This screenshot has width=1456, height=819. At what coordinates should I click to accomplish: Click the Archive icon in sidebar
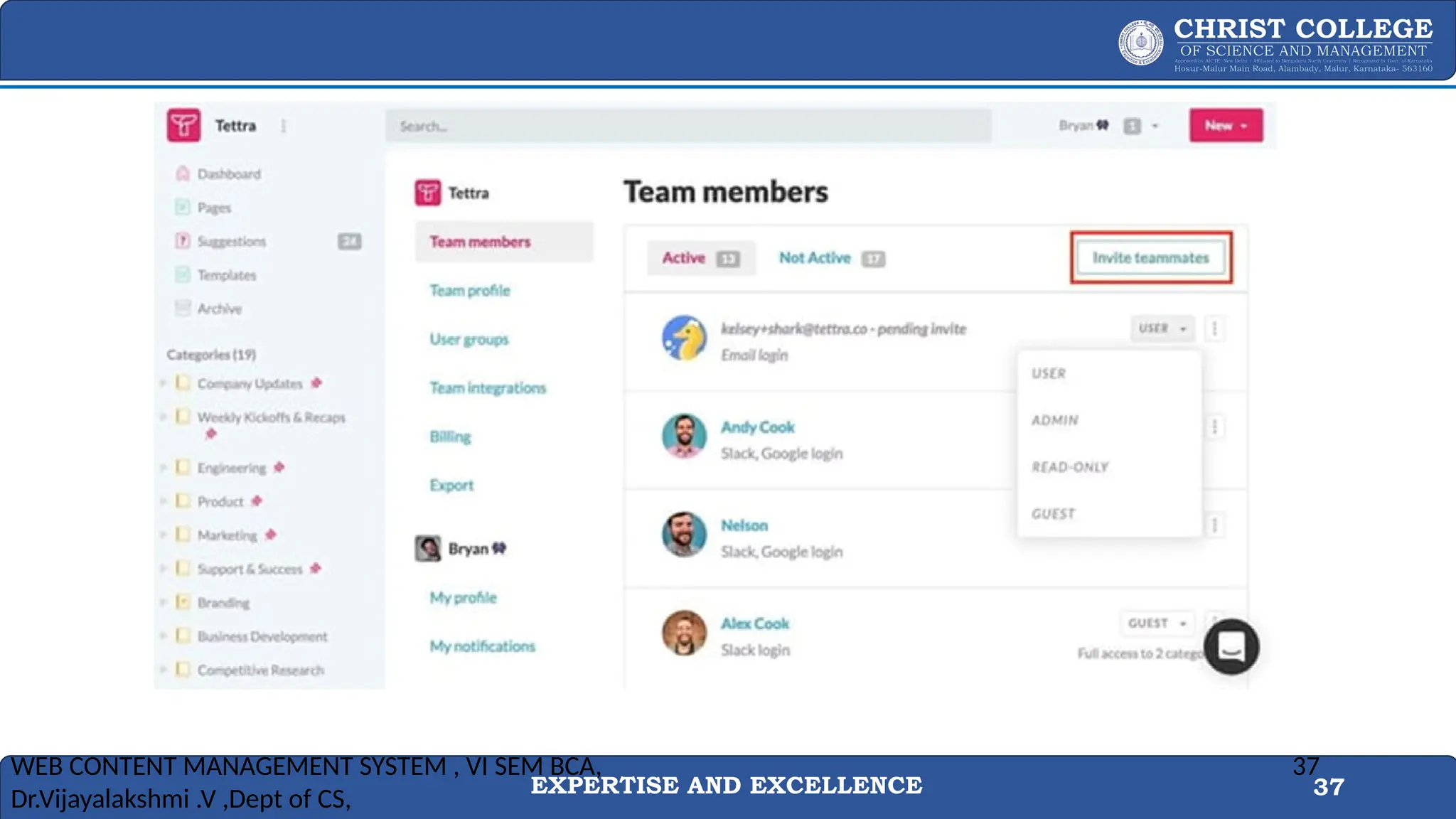pos(183,309)
